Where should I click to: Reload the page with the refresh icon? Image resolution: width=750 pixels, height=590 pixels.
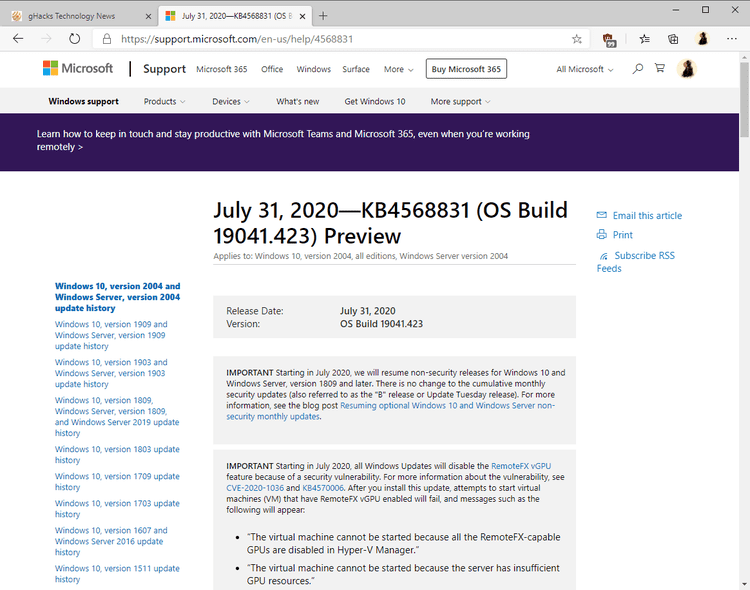(74, 39)
